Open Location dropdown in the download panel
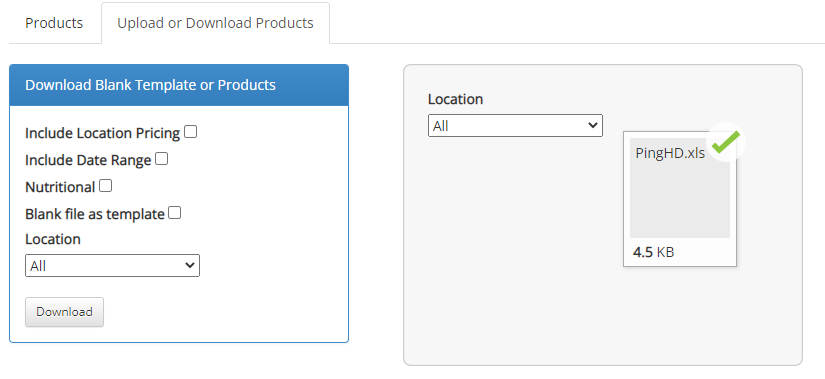This screenshot has width=825, height=379. click(113, 266)
